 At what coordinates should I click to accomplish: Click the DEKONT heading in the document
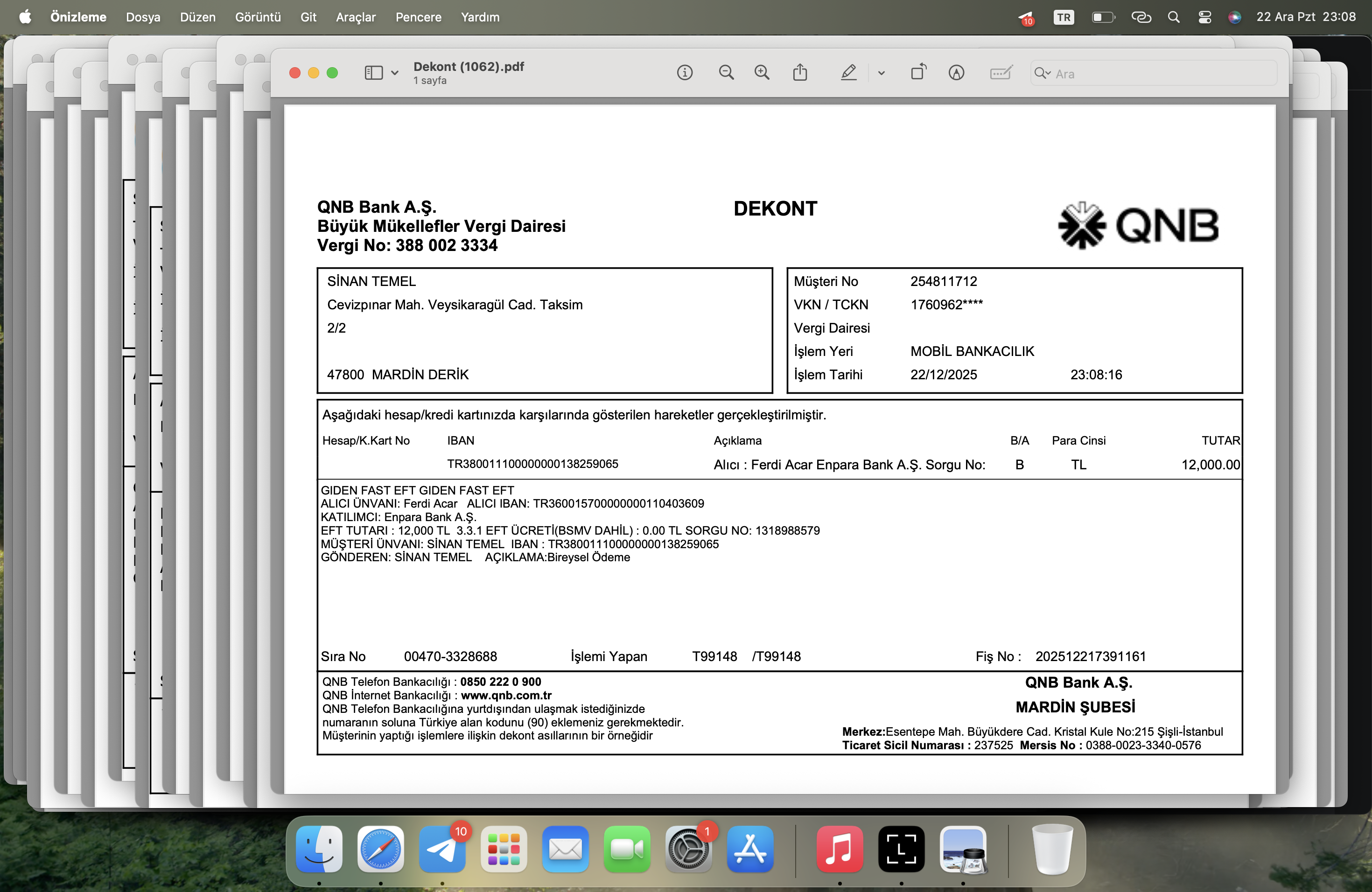click(775, 209)
